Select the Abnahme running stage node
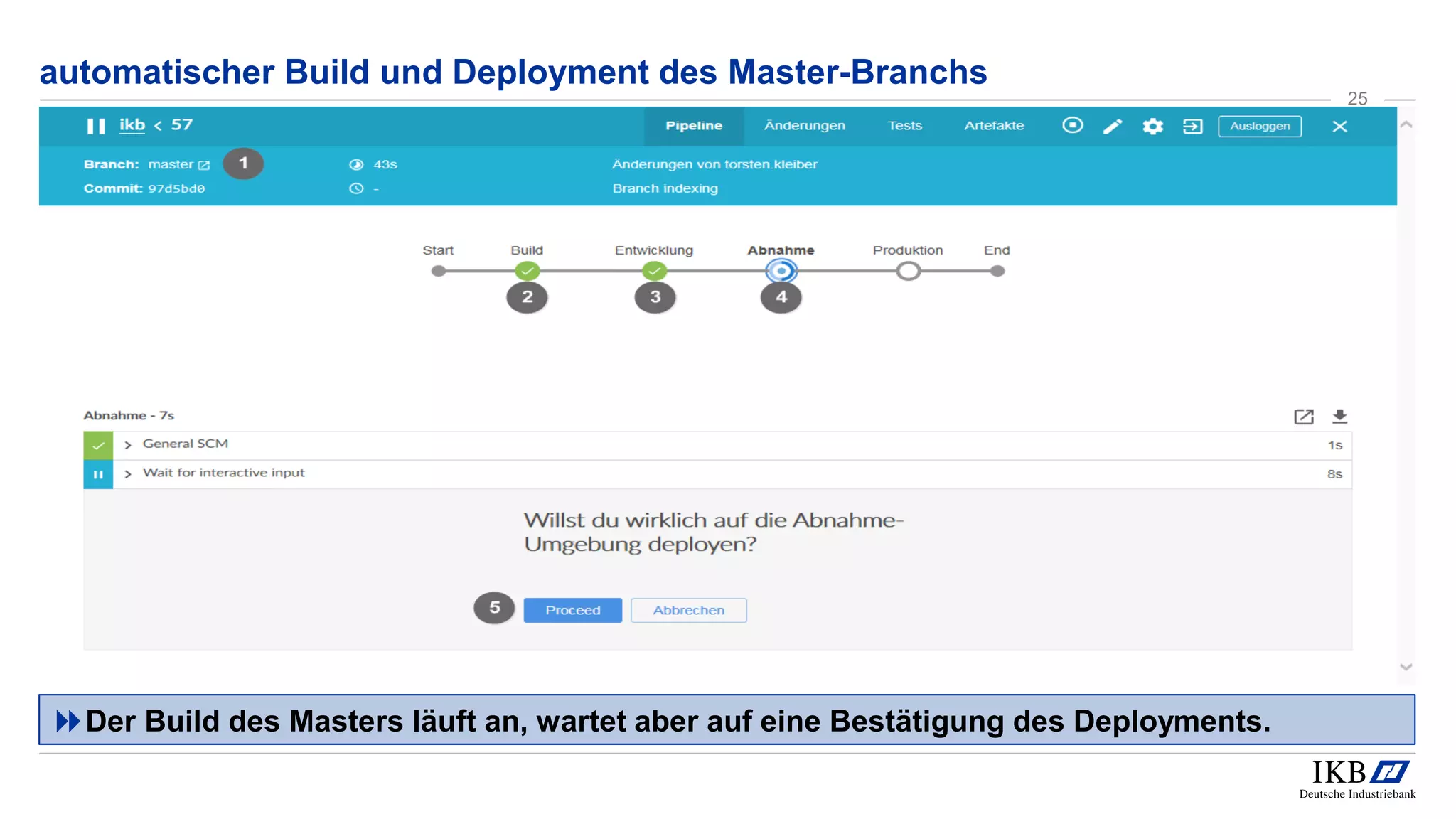1456x819 pixels. coord(781,271)
